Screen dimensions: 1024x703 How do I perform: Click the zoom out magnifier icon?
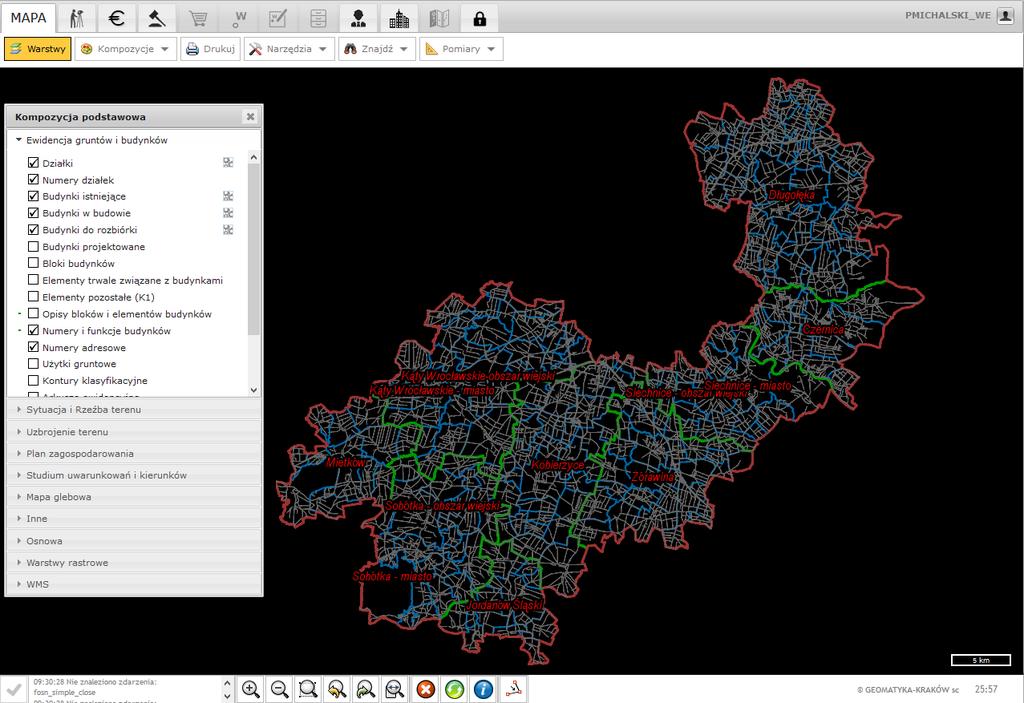(x=280, y=689)
